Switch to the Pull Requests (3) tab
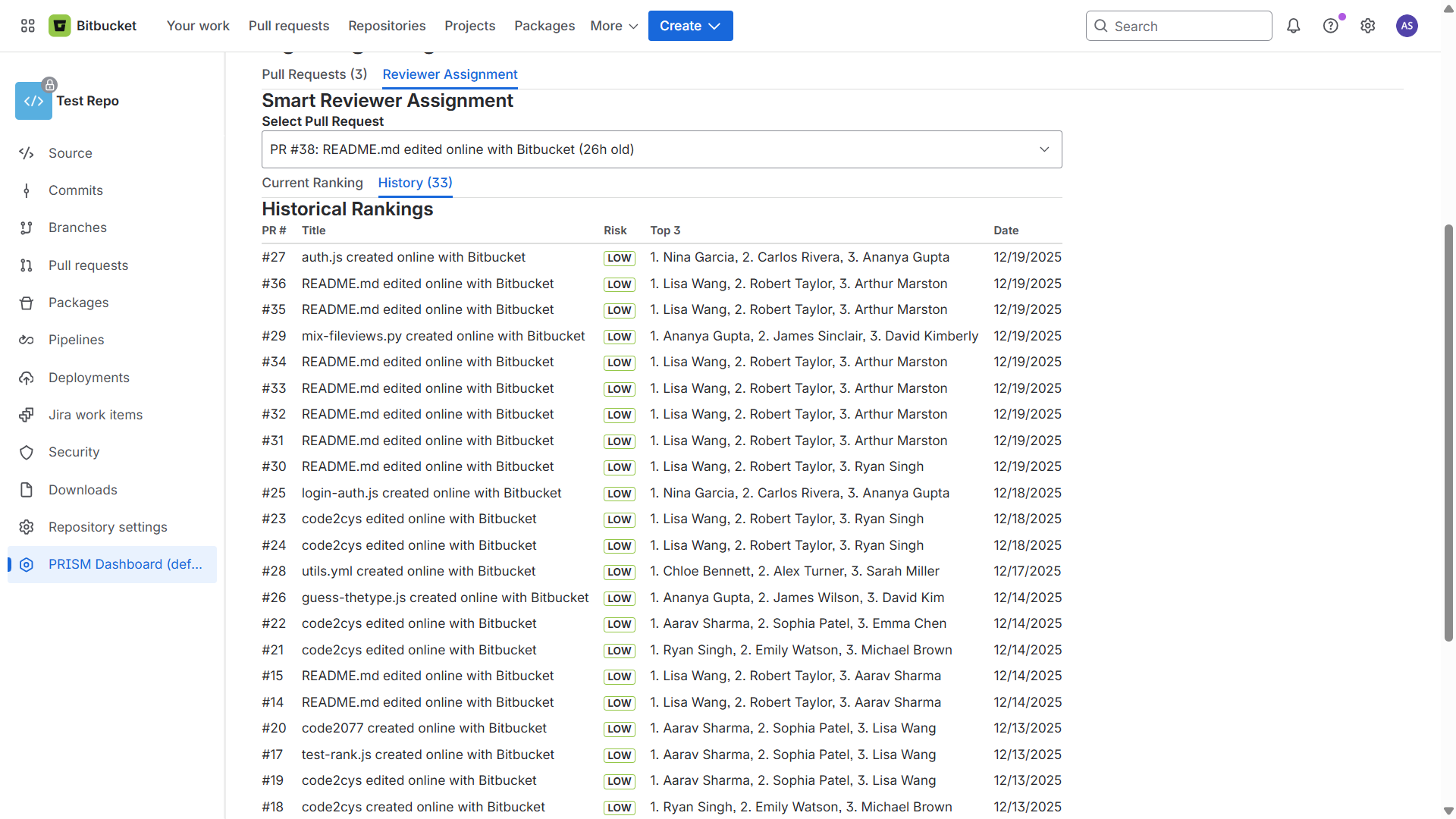The image size is (1456, 819). (x=315, y=74)
